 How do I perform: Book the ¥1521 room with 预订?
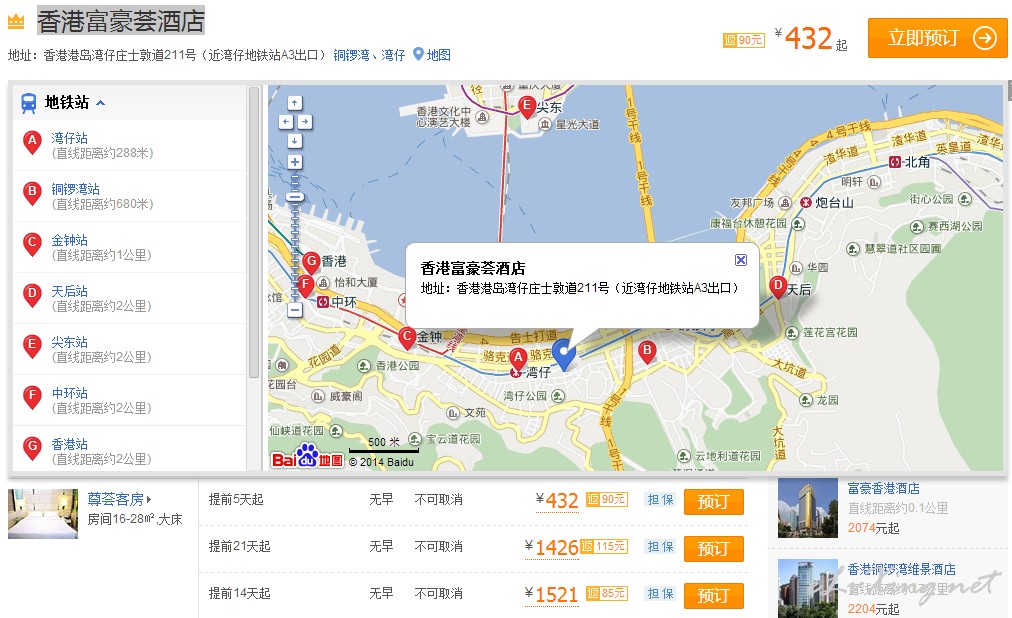(713, 596)
